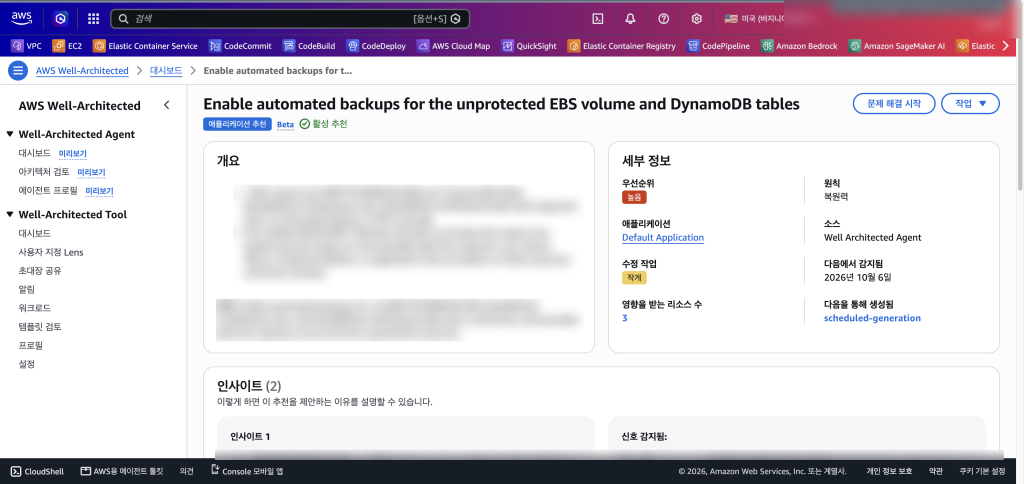Click the 작게 effort badge

tap(634, 278)
